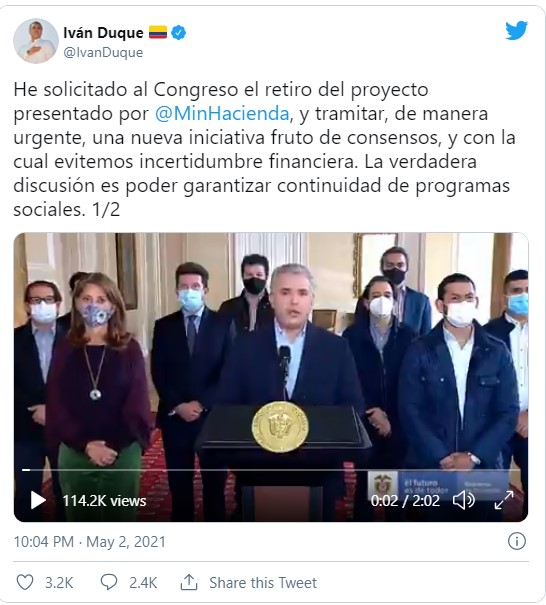Mute the video with speaker icon
546x605 pixels.
463,500
